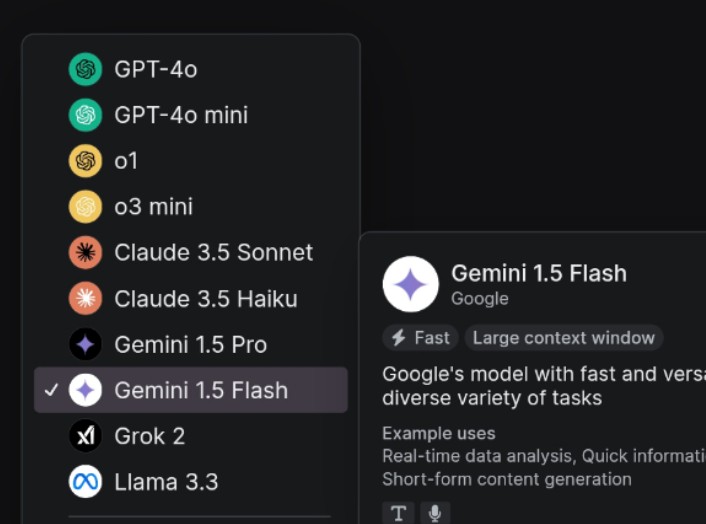Click the microphone capability icon

435,513
